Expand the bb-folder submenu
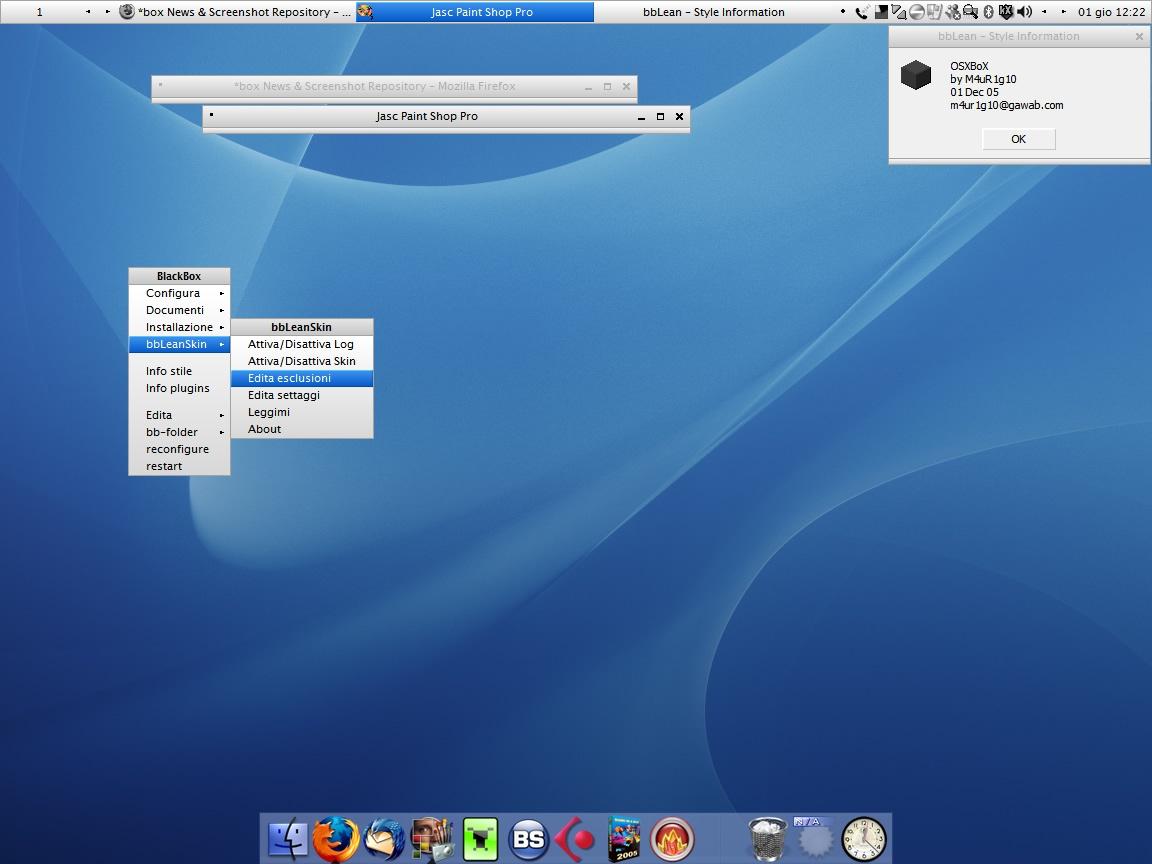1152x864 pixels. 179,432
